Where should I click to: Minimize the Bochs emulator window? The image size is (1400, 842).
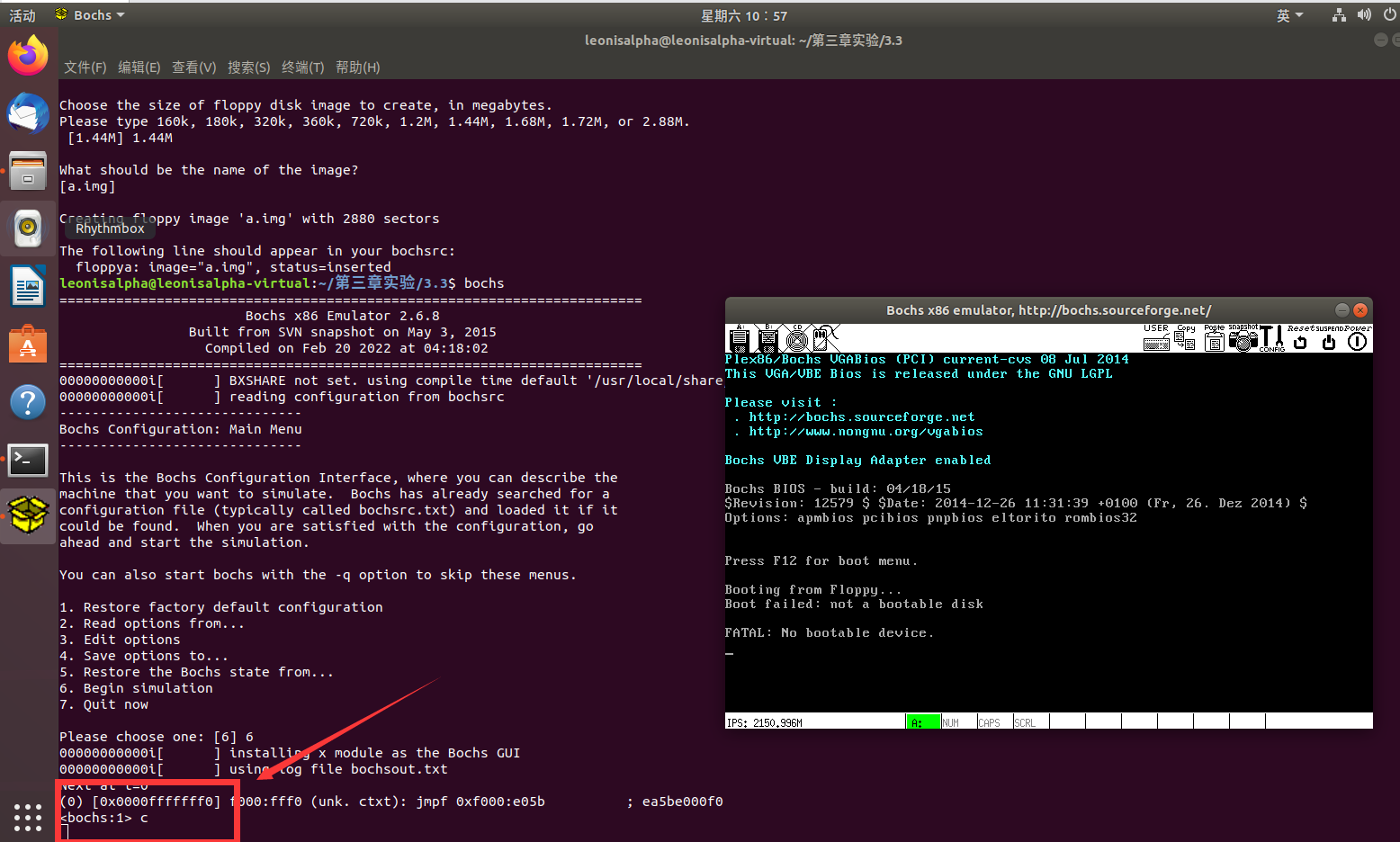pos(1342,309)
